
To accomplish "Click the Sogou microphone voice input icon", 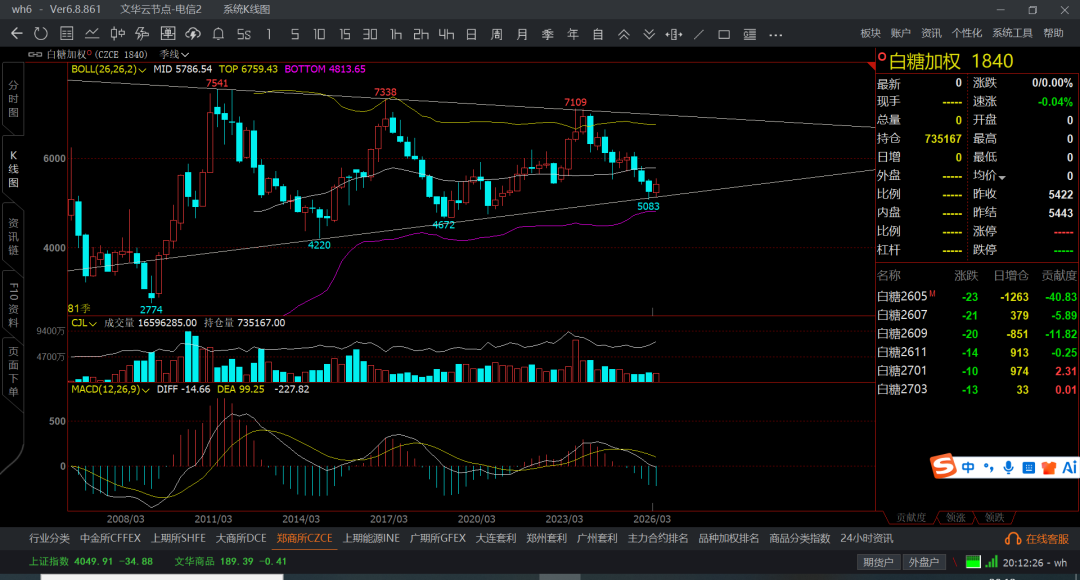I will tap(1008, 467).
